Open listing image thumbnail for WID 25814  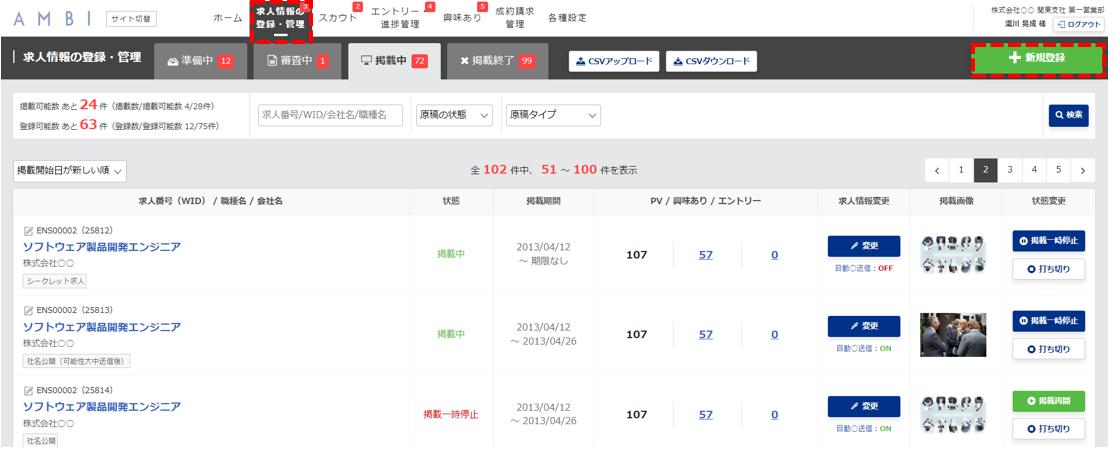(x=953, y=415)
